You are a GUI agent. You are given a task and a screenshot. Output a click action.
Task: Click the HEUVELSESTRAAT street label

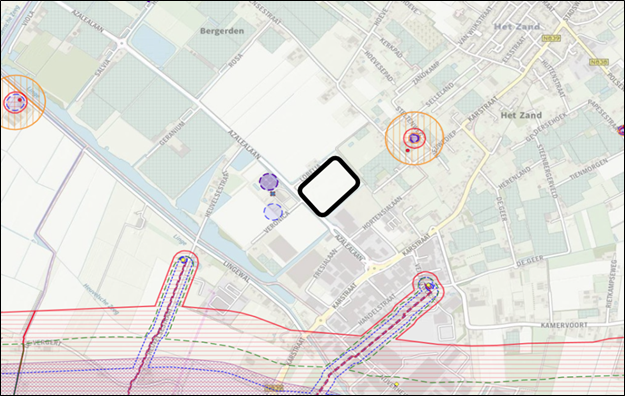point(216,195)
